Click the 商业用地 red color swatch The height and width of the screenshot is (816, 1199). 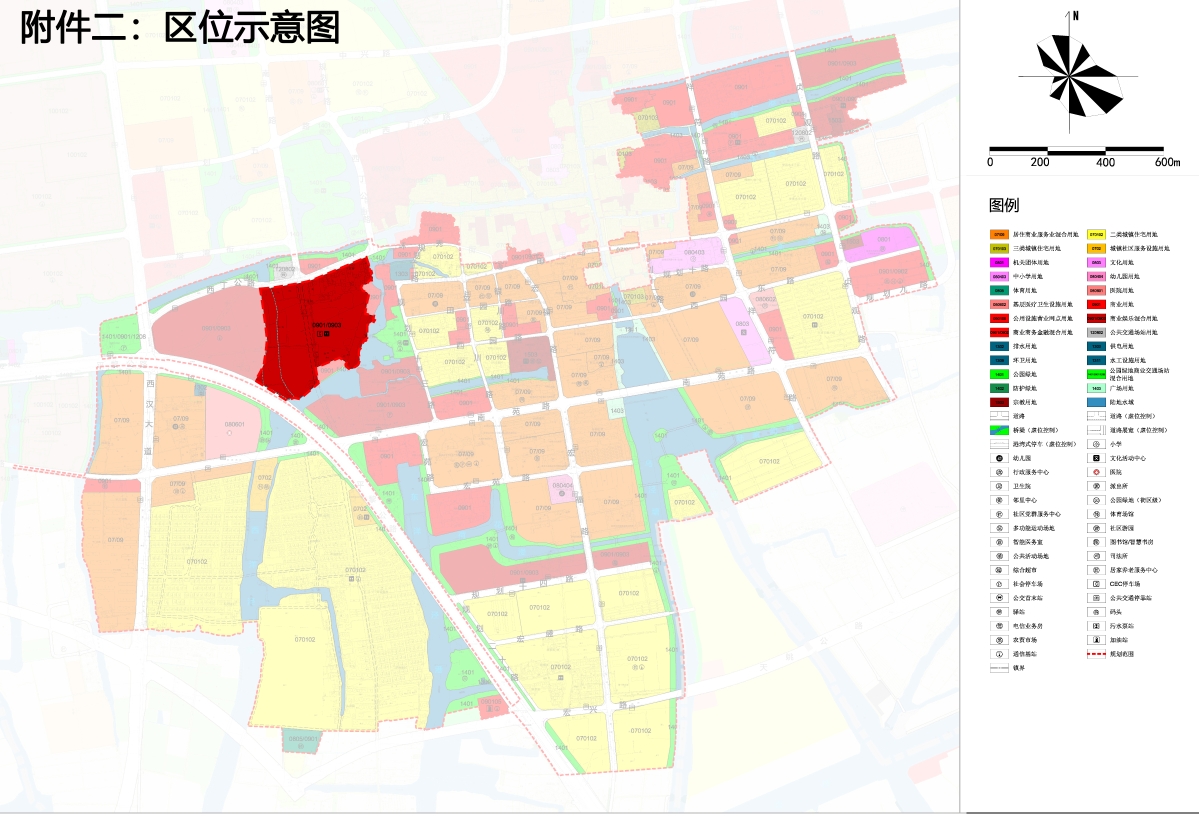pyautogui.click(x=1096, y=304)
